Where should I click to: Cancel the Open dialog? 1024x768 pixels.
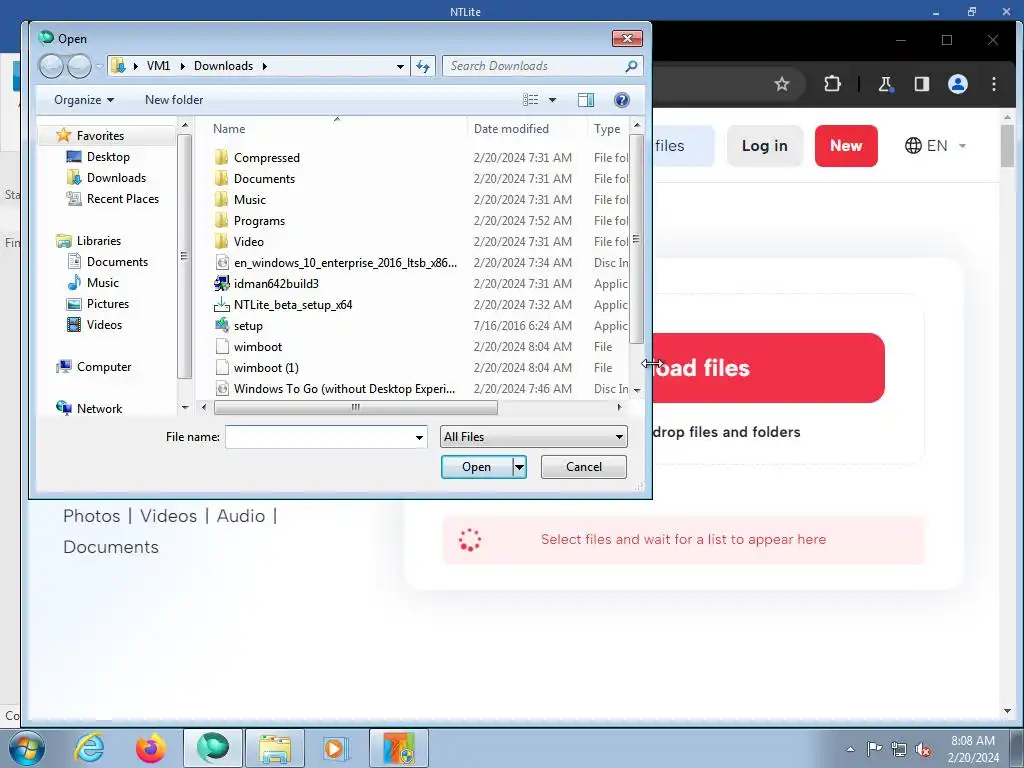(x=584, y=467)
